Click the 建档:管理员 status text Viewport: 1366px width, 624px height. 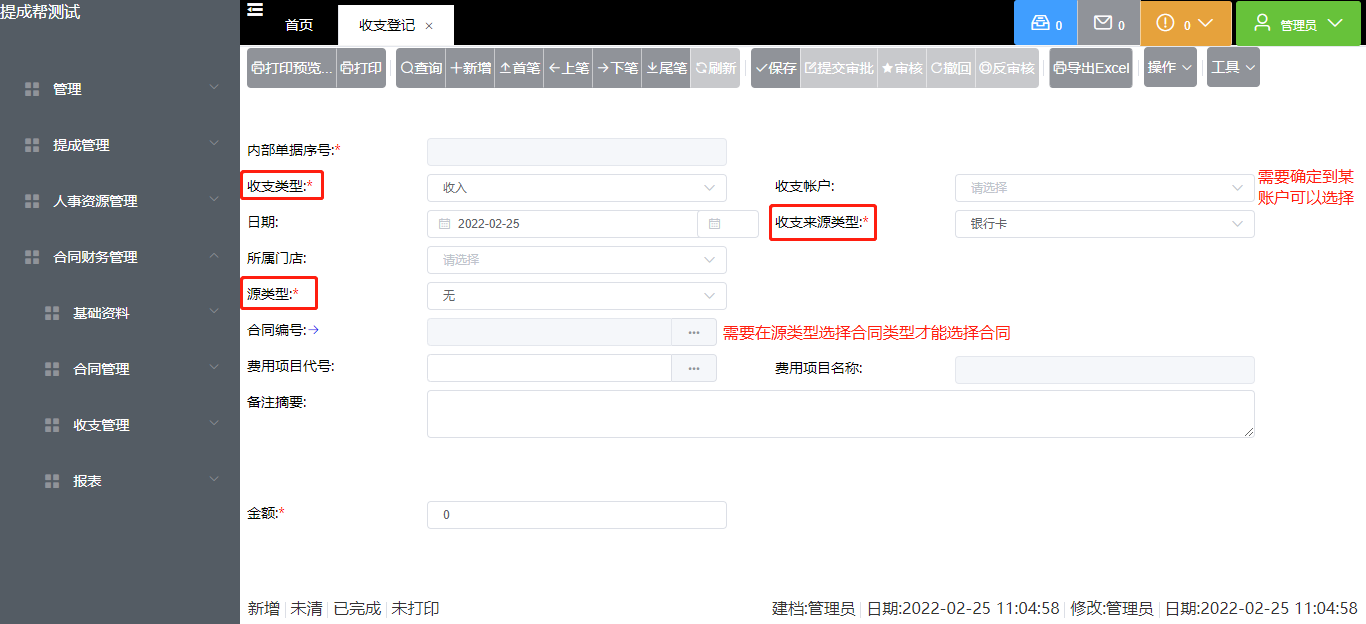pyautogui.click(x=813, y=608)
